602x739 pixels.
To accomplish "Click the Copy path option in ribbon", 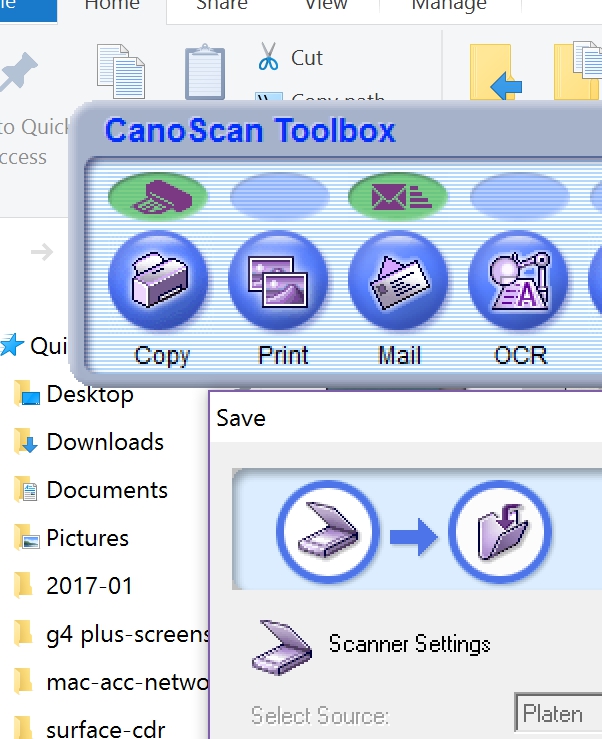I will point(321,97).
